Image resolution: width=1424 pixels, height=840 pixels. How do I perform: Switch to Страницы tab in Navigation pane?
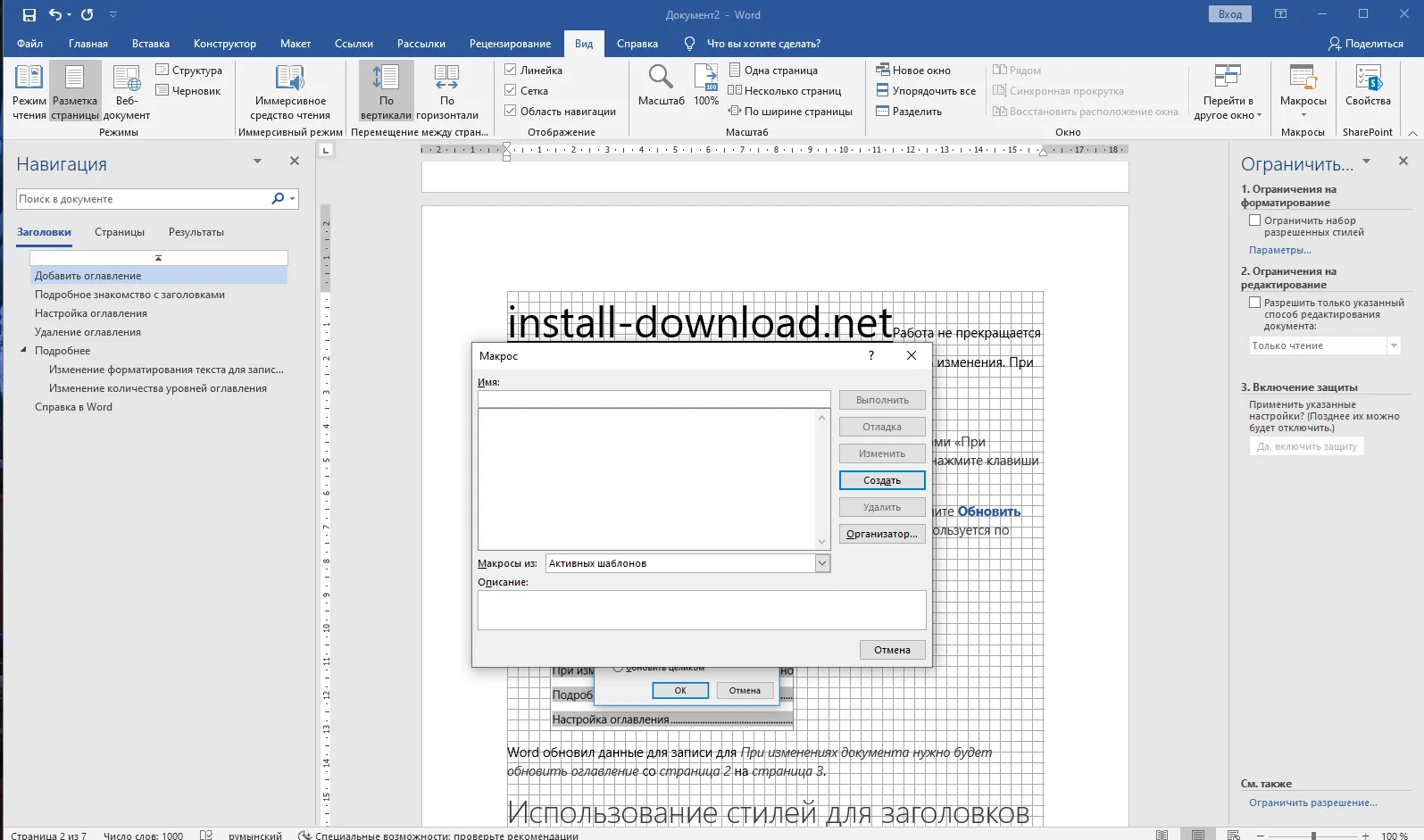click(x=120, y=232)
